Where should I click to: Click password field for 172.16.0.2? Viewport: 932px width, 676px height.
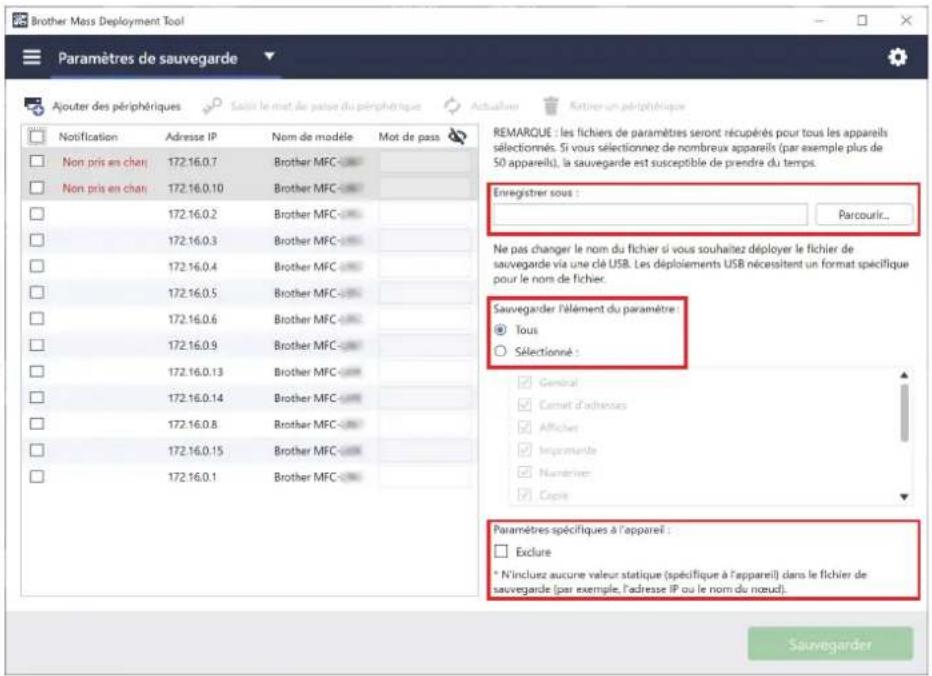[426, 214]
